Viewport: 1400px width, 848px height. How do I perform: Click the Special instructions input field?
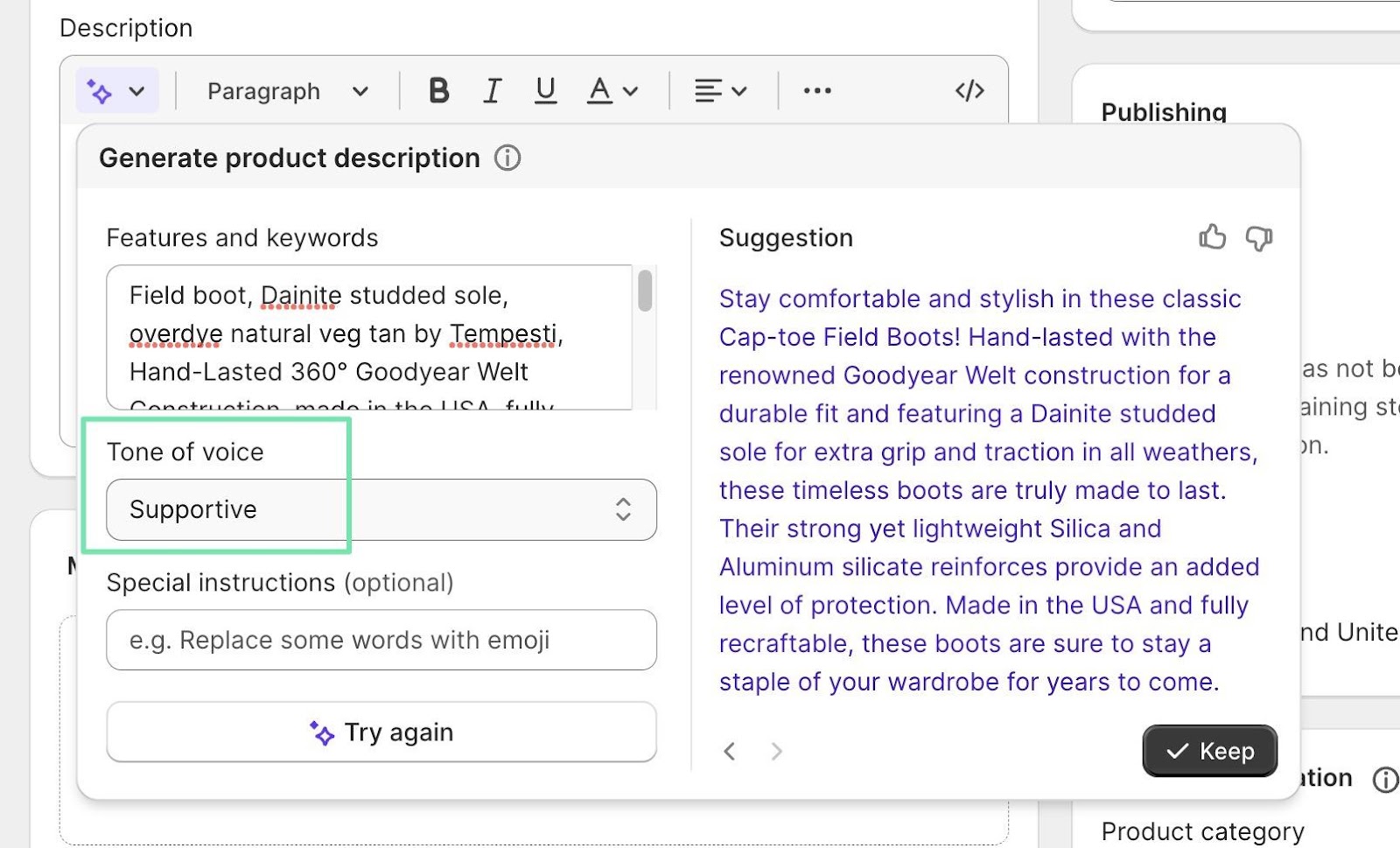pyautogui.click(x=381, y=640)
